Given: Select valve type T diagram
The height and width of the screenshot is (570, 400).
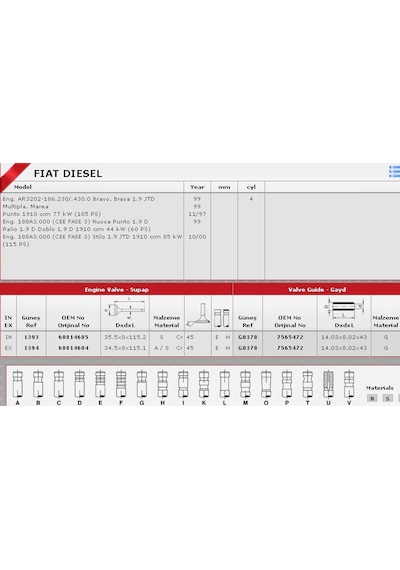Looking at the screenshot, I should point(307,385).
